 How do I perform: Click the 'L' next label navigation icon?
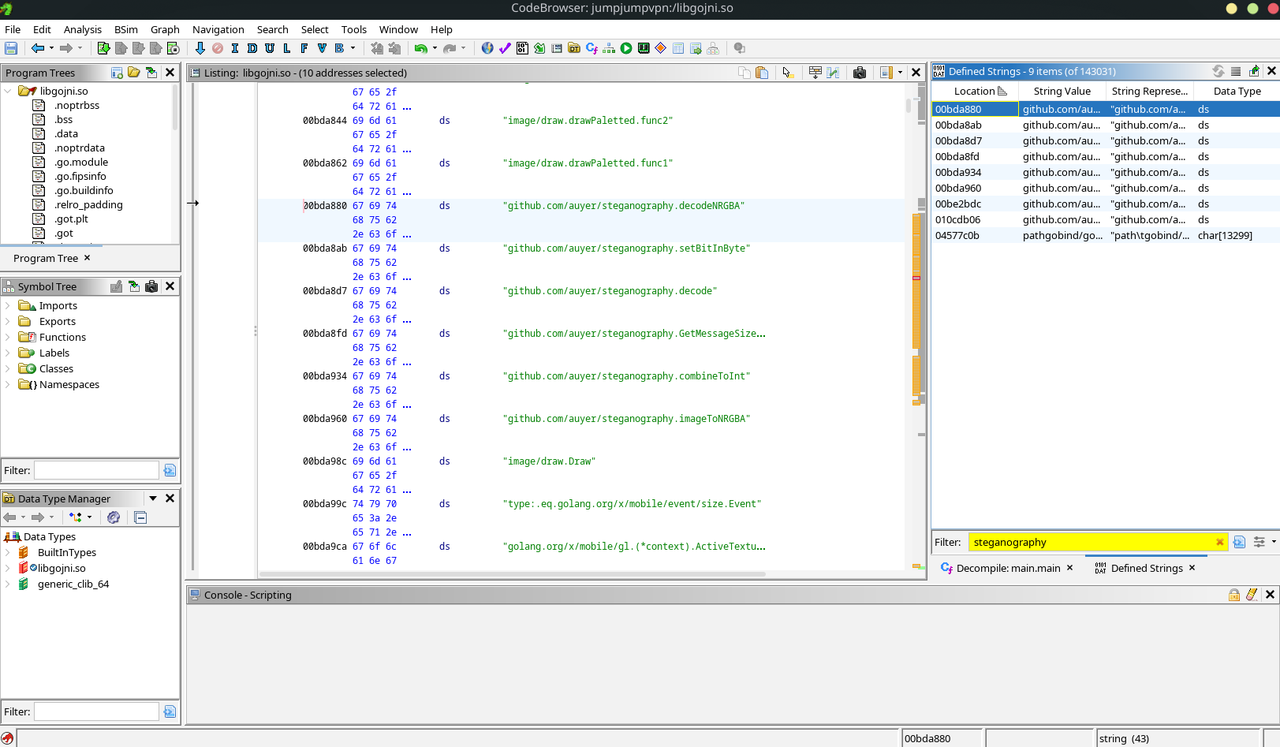(286, 48)
